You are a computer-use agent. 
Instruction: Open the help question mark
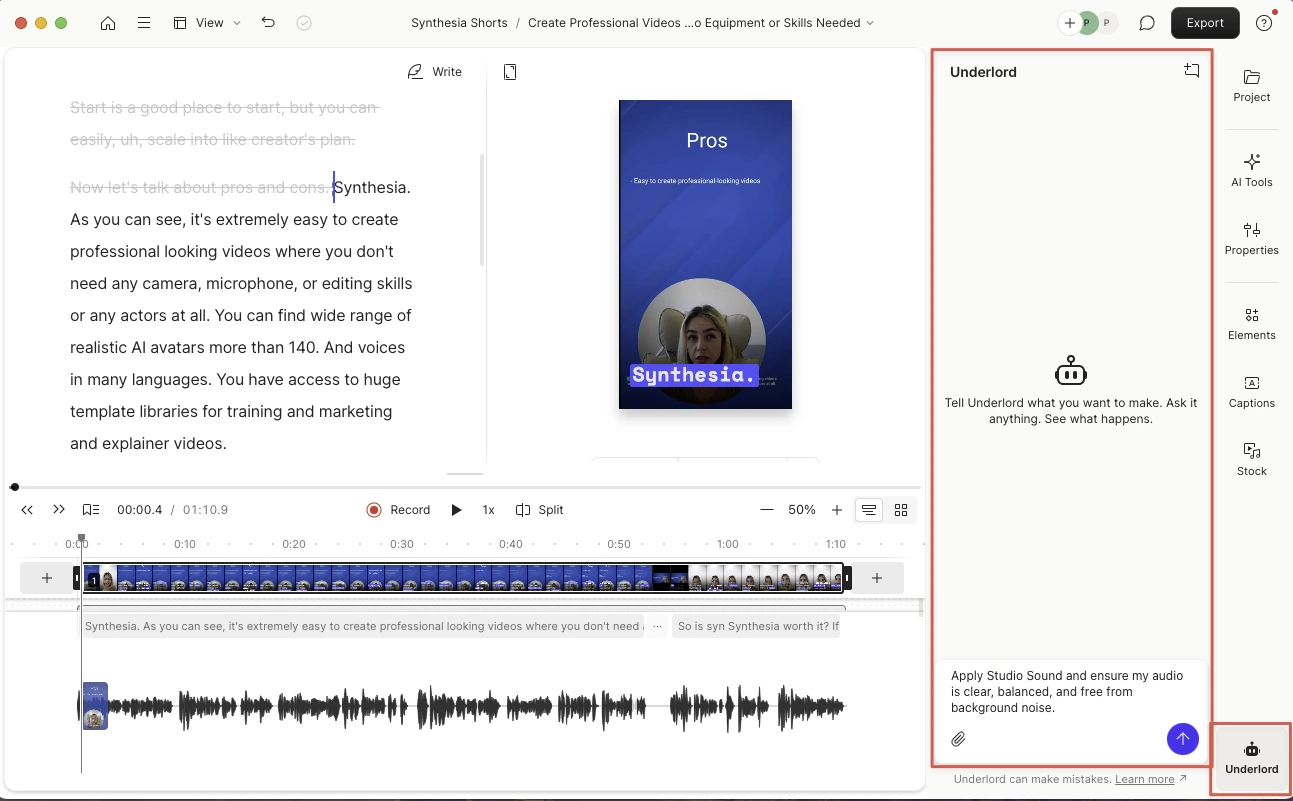tap(1264, 23)
